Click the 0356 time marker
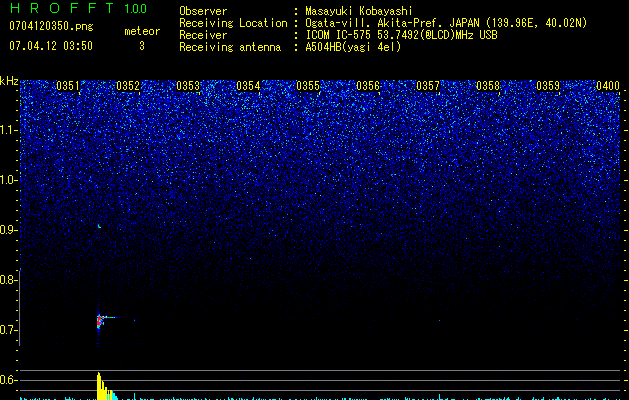 click(x=368, y=86)
